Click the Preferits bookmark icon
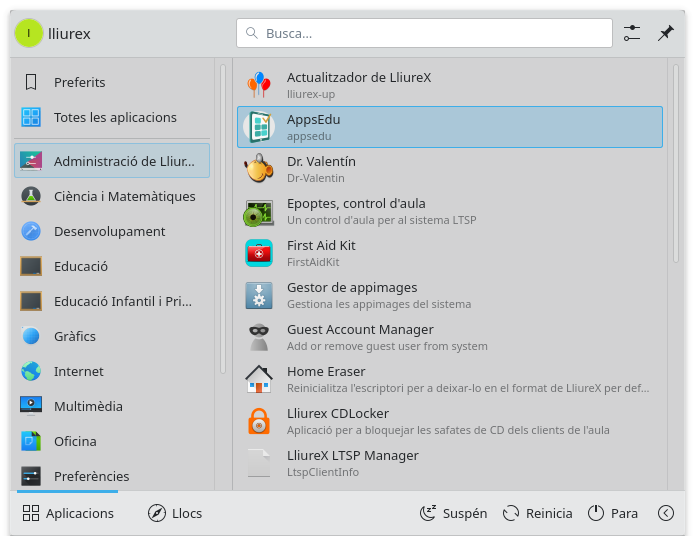The width and height of the screenshot is (695, 536). (31, 82)
